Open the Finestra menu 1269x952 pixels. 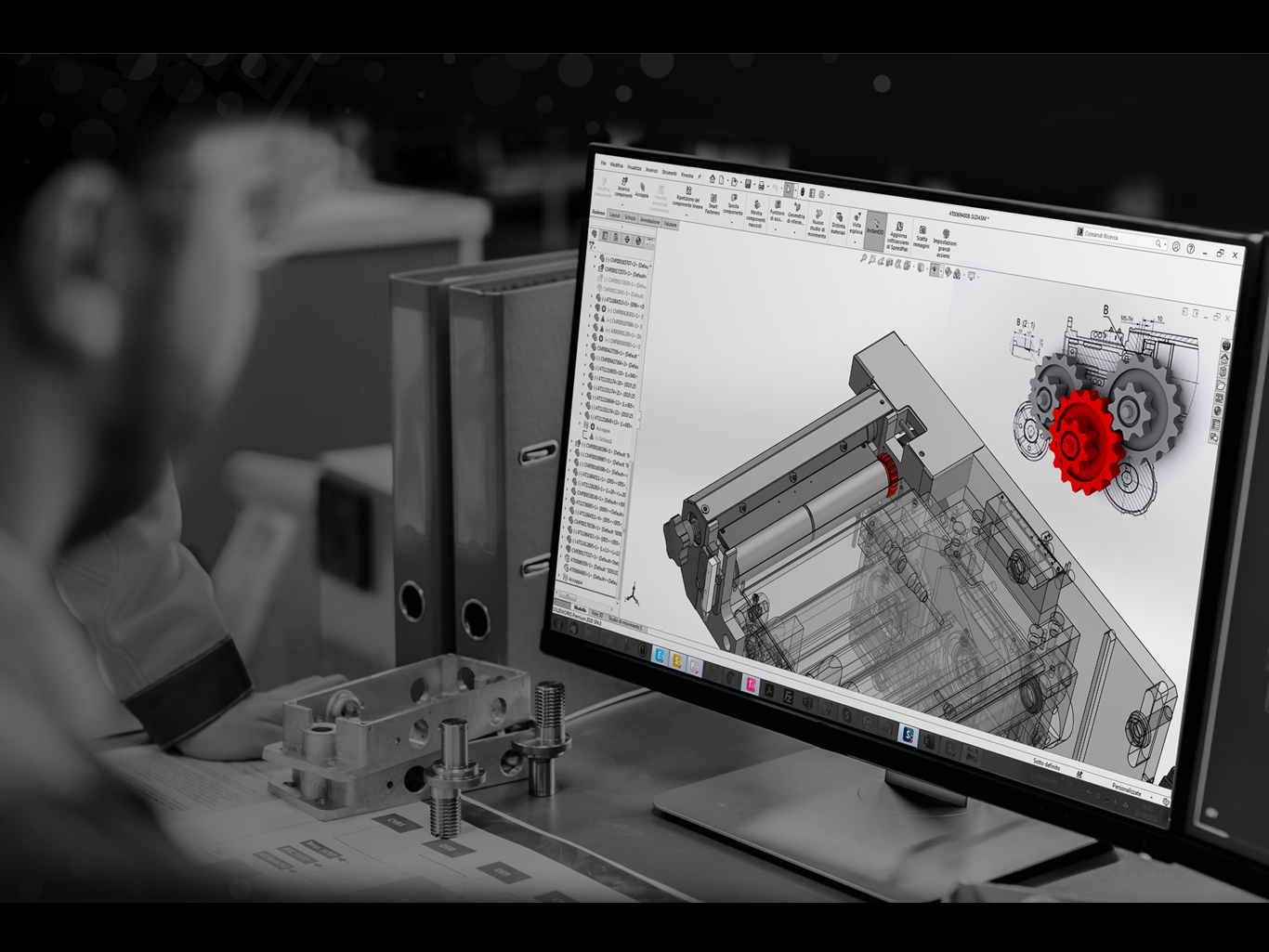click(x=687, y=176)
